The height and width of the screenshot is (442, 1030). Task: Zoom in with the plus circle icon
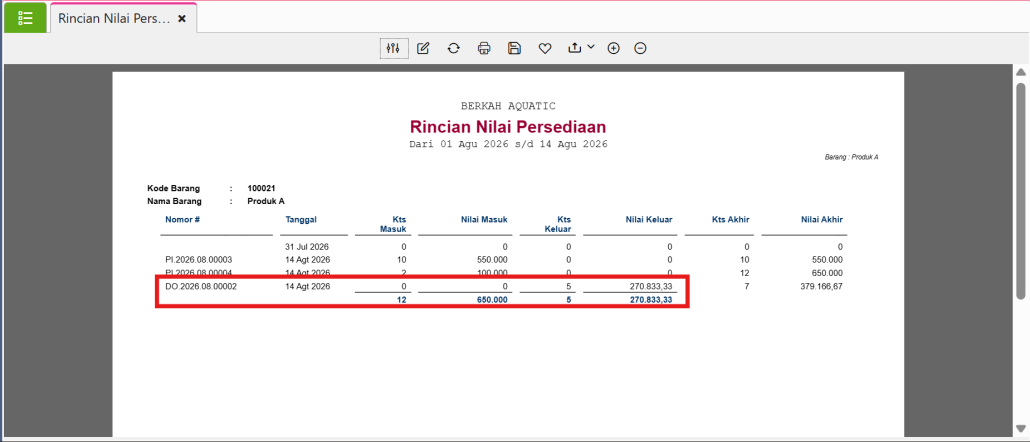click(x=614, y=48)
